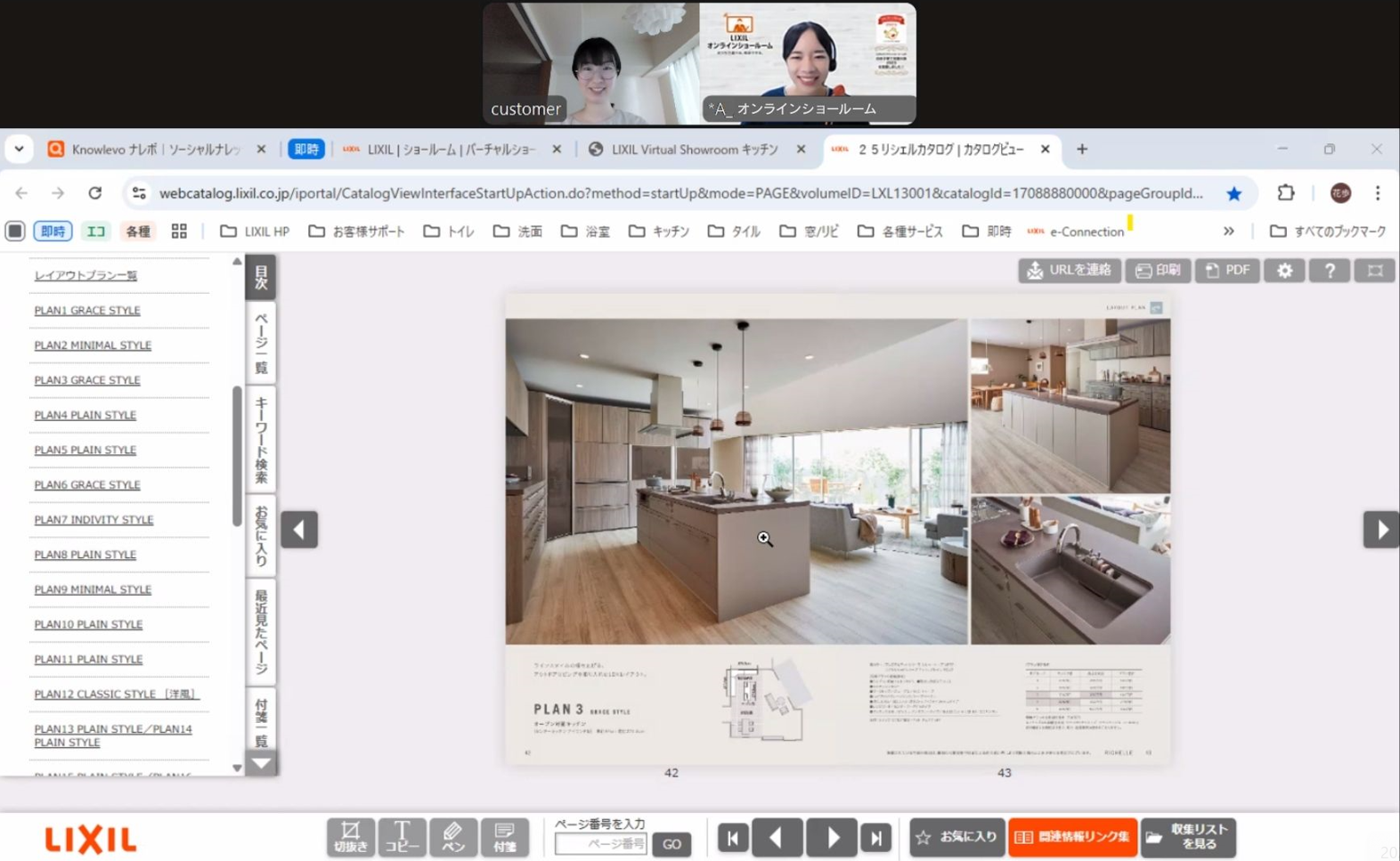Add a sticky note with 付箋 tool

pos(504,837)
